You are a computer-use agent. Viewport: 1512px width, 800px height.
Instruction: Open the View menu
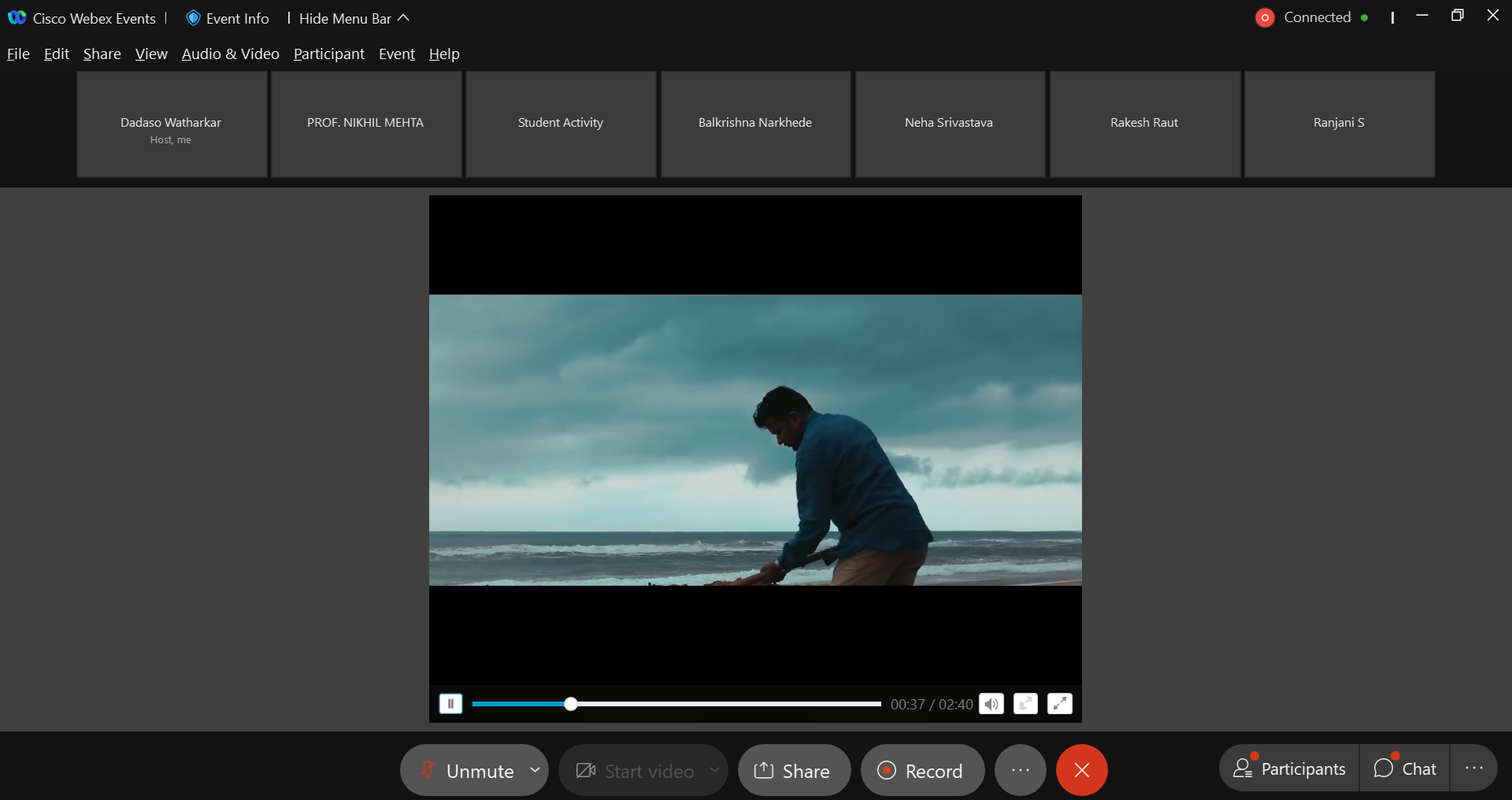[151, 54]
